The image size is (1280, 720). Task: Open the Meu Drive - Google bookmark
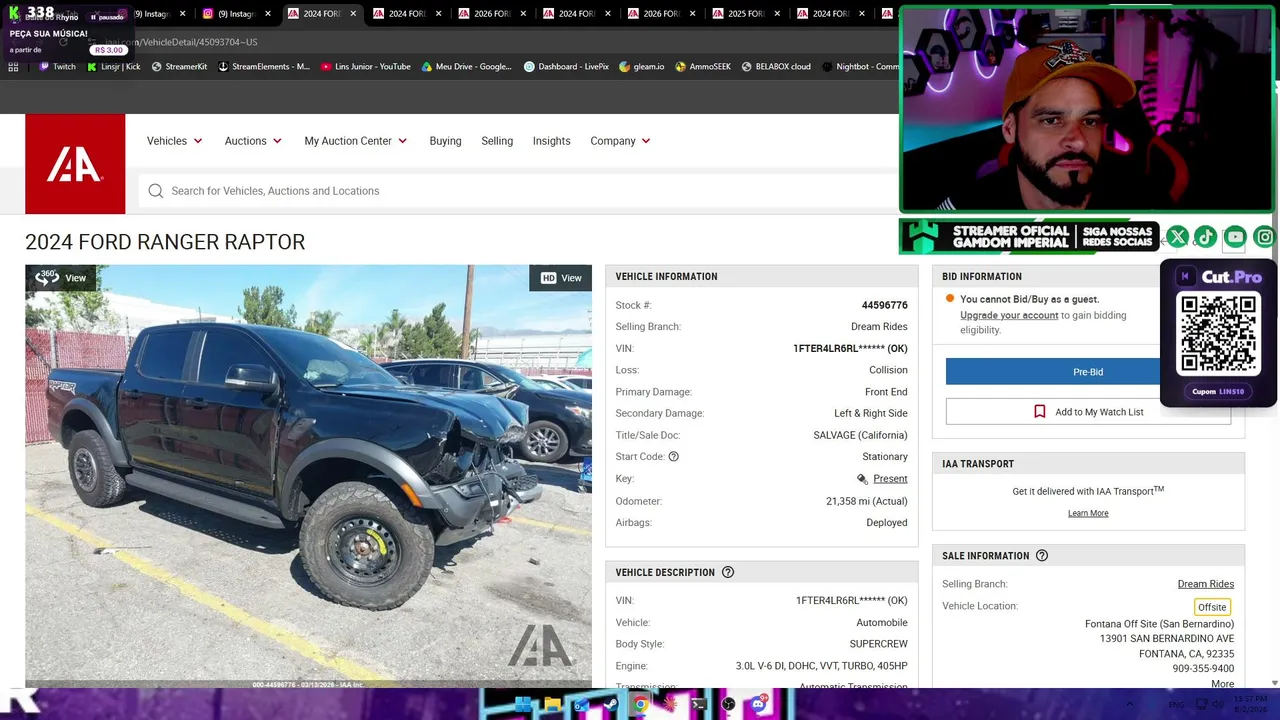point(467,67)
